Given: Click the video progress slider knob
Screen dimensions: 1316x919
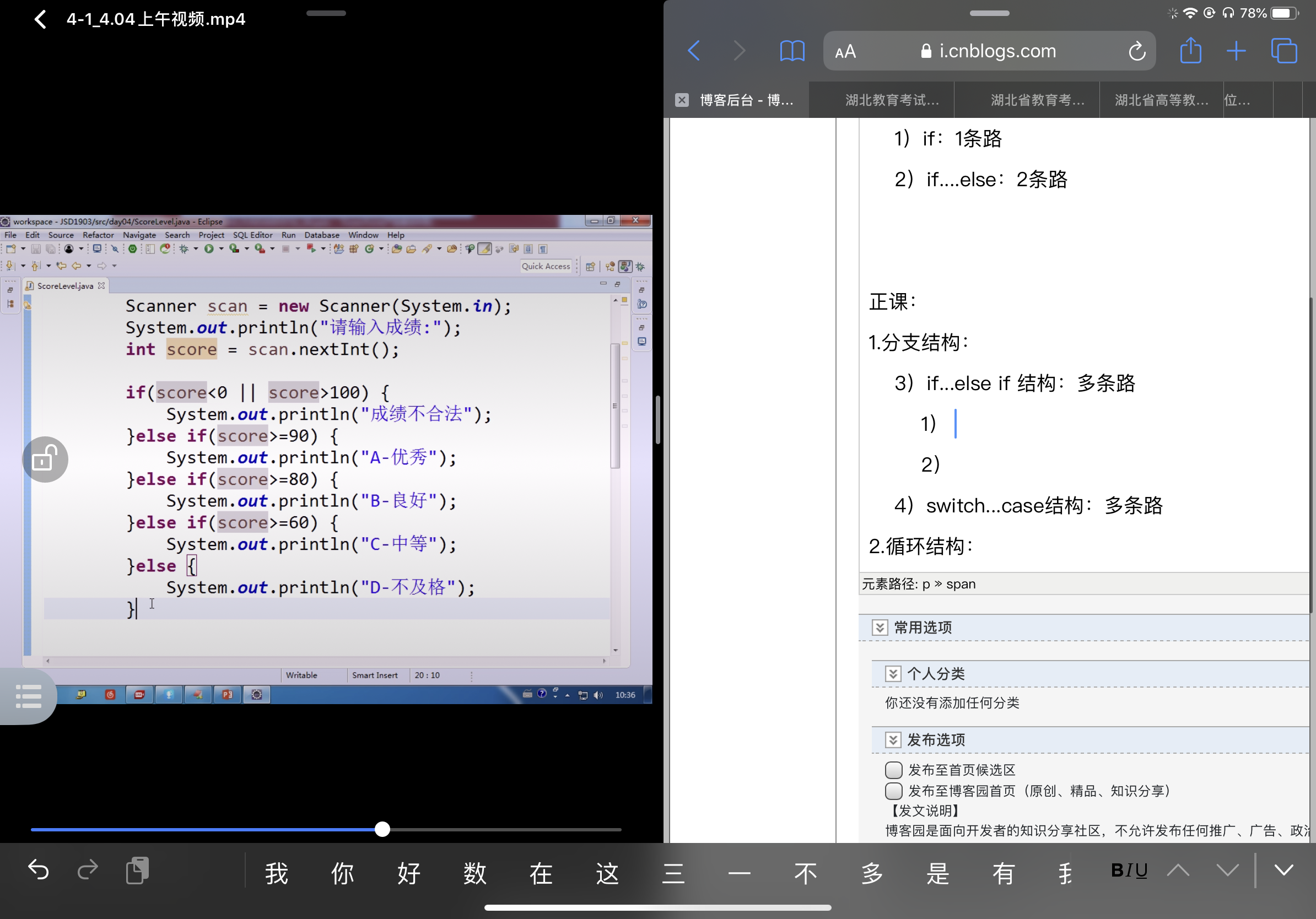Looking at the screenshot, I should point(382,829).
